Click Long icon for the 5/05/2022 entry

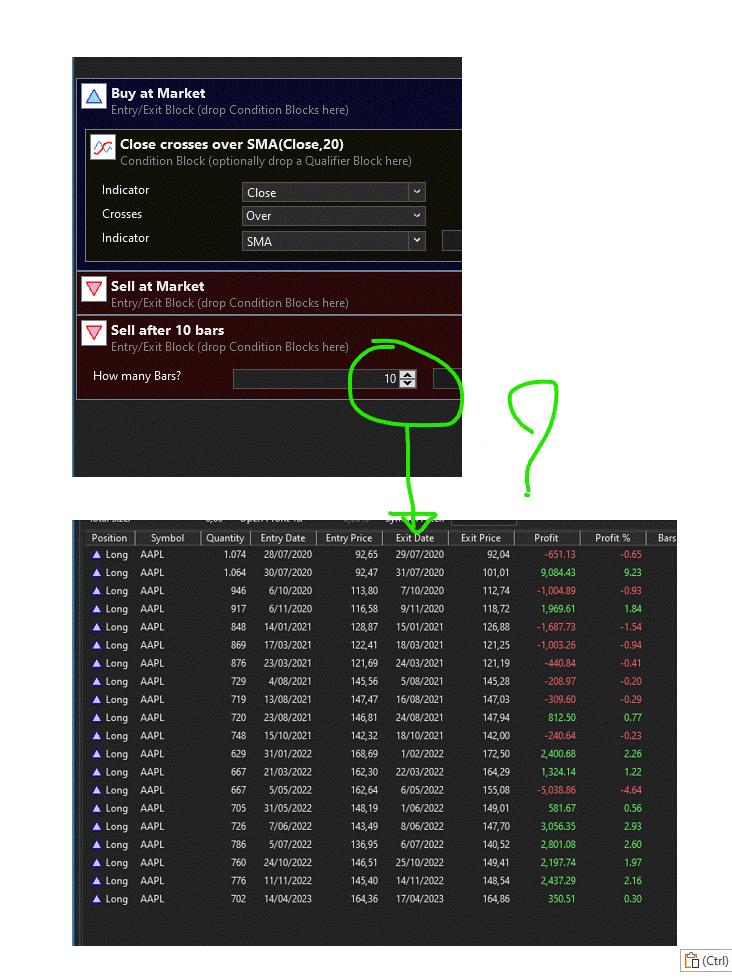pyautogui.click(x=97, y=790)
